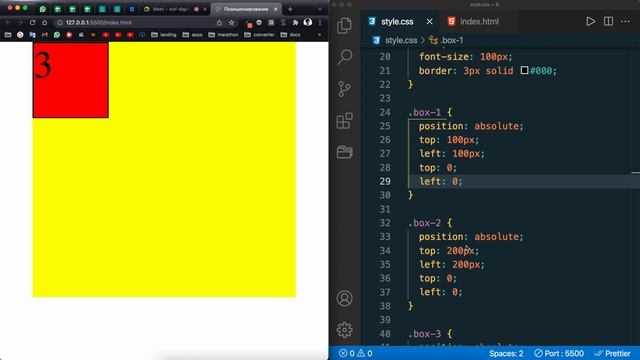Open the .box-1 breadcrumb symbol dropdown
Screen dimensions: 640x360
coord(447,40)
